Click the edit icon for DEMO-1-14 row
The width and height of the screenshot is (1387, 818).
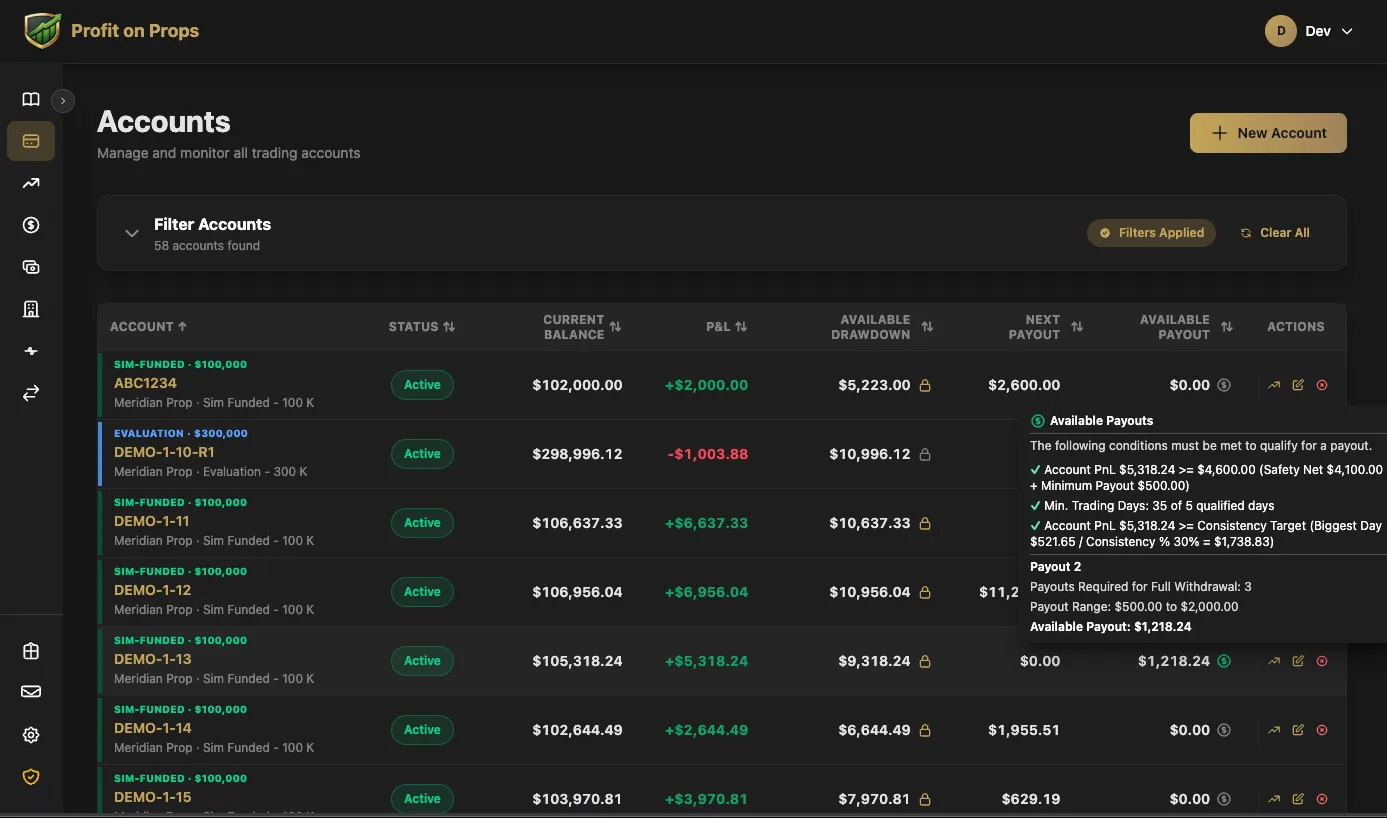tap(1298, 730)
